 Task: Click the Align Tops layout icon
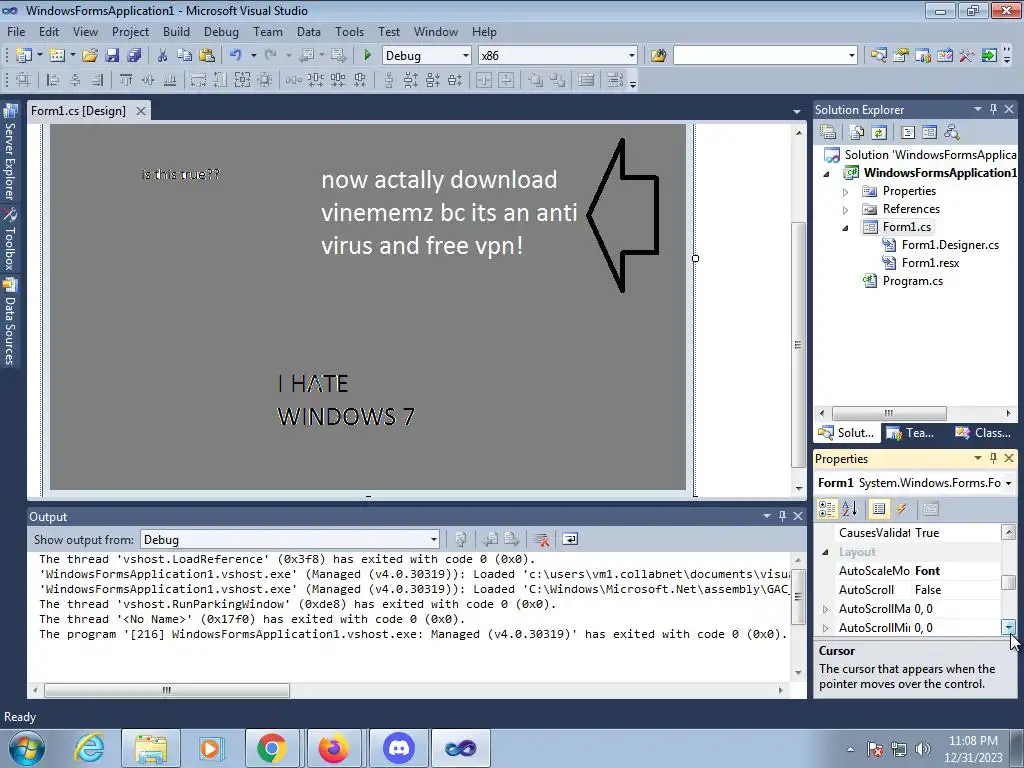(x=125, y=80)
